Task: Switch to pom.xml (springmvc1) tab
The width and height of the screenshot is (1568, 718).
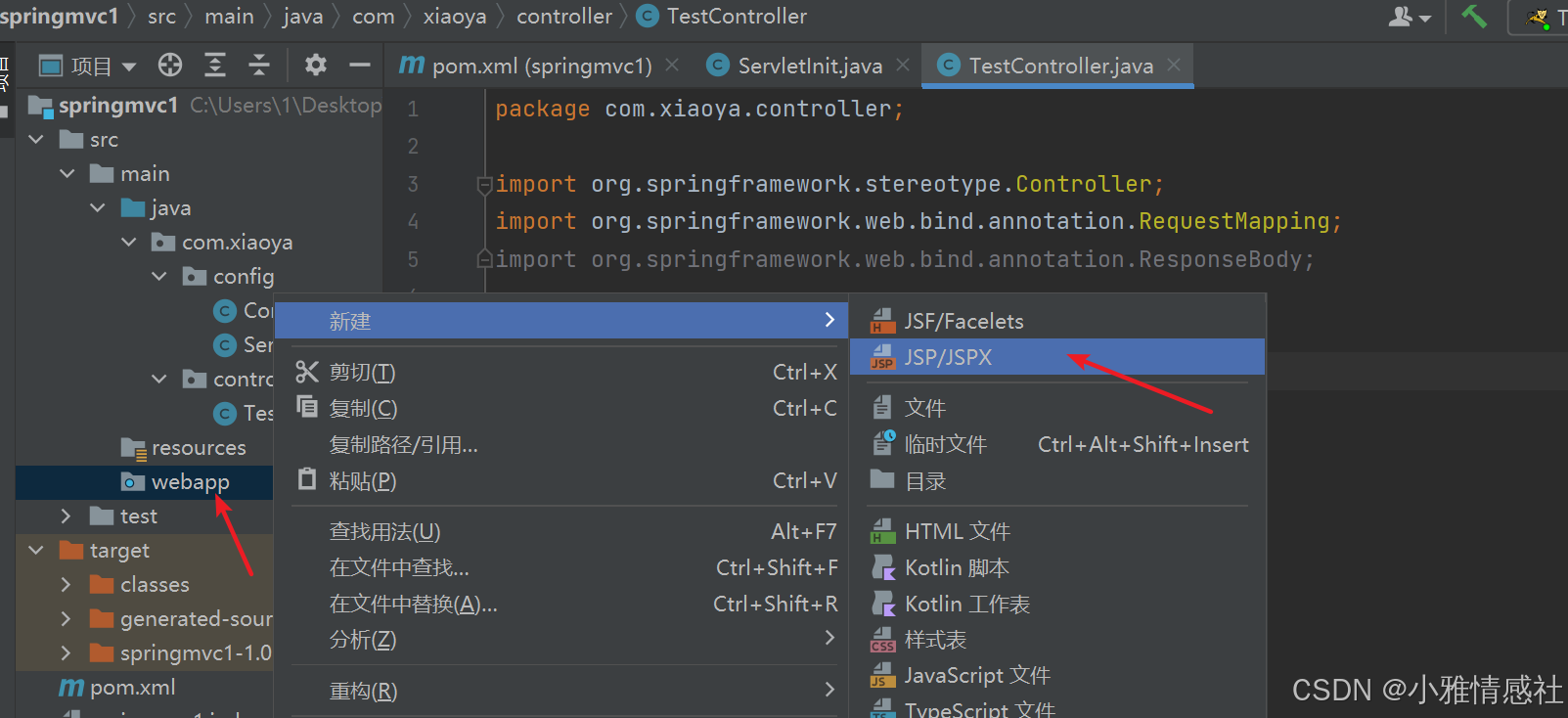Action: (x=525, y=66)
